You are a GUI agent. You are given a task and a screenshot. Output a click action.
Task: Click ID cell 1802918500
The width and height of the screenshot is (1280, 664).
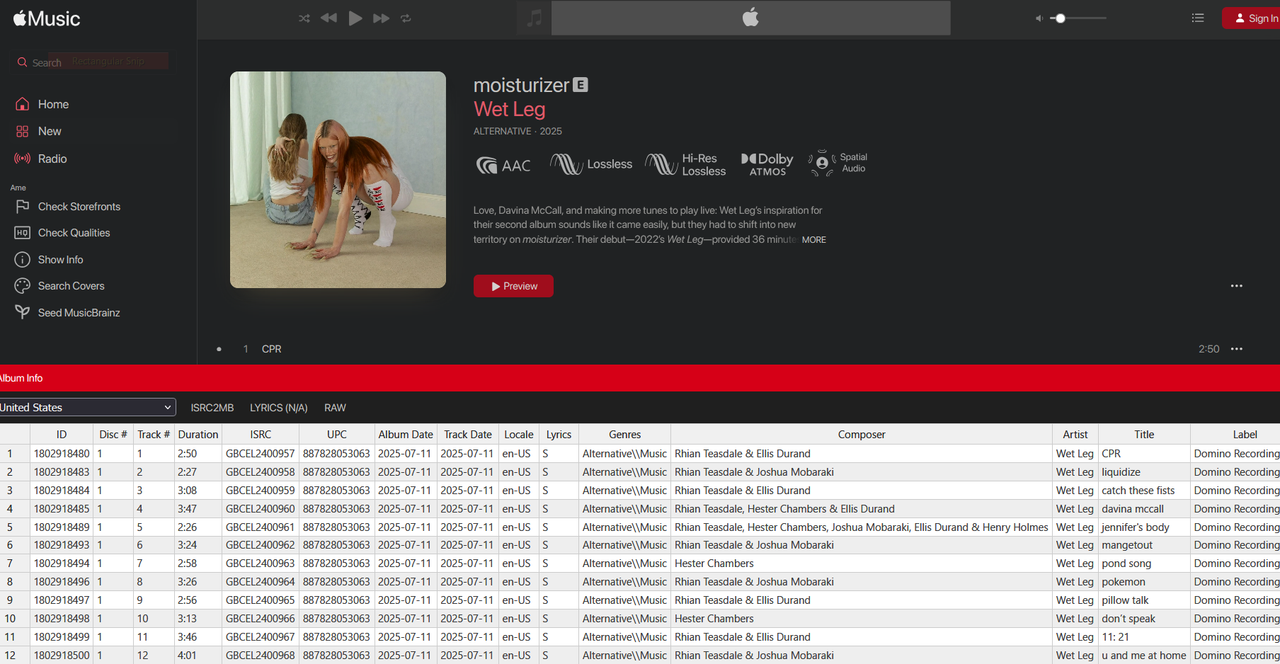(61, 655)
